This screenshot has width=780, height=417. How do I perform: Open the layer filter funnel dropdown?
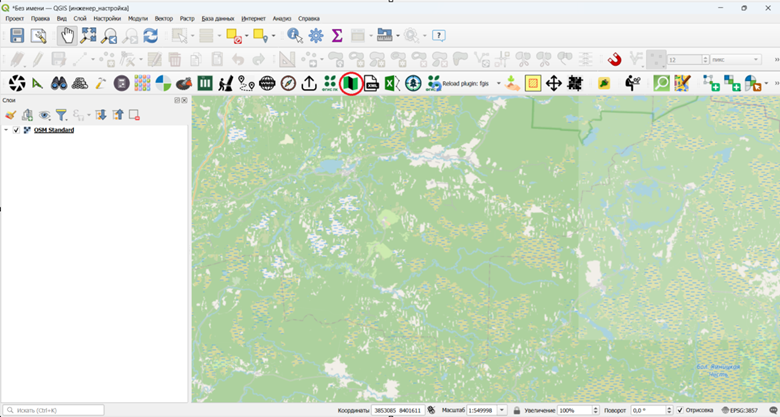coord(62,115)
